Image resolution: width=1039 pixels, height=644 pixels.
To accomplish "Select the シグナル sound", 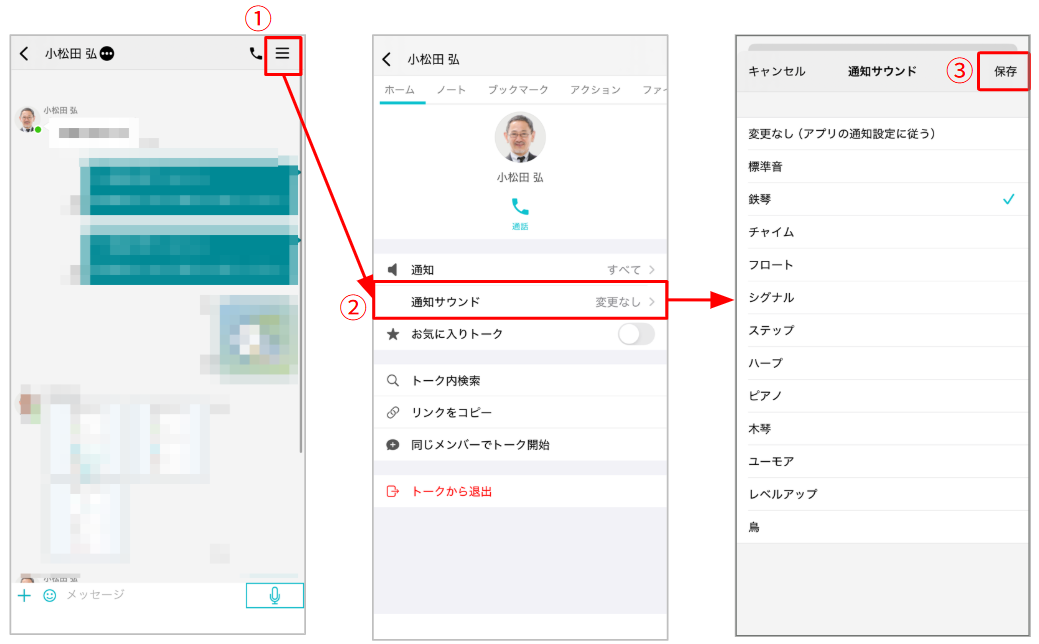I will click(883, 297).
